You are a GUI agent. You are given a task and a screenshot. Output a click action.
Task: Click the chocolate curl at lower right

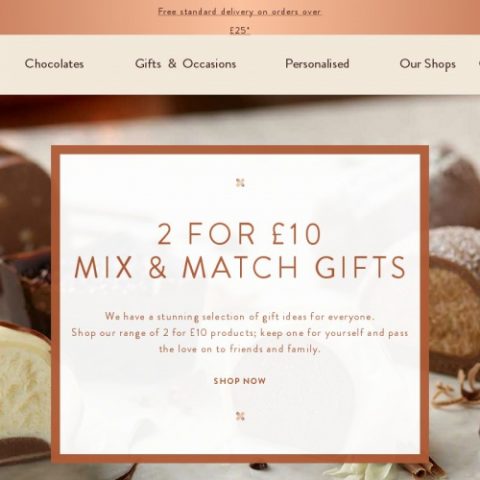click(458, 387)
